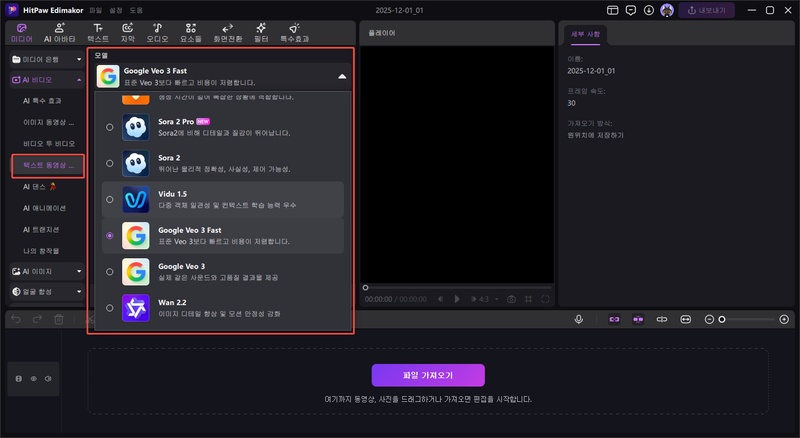Open 나의 창작물 in sidebar
The image size is (800, 438).
pos(41,251)
